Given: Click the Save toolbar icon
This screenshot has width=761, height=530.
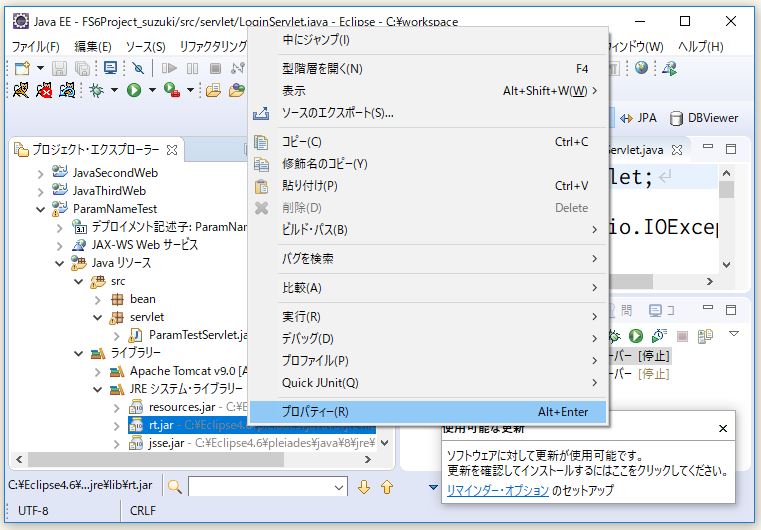Looking at the screenshot, I should point(59,68).
